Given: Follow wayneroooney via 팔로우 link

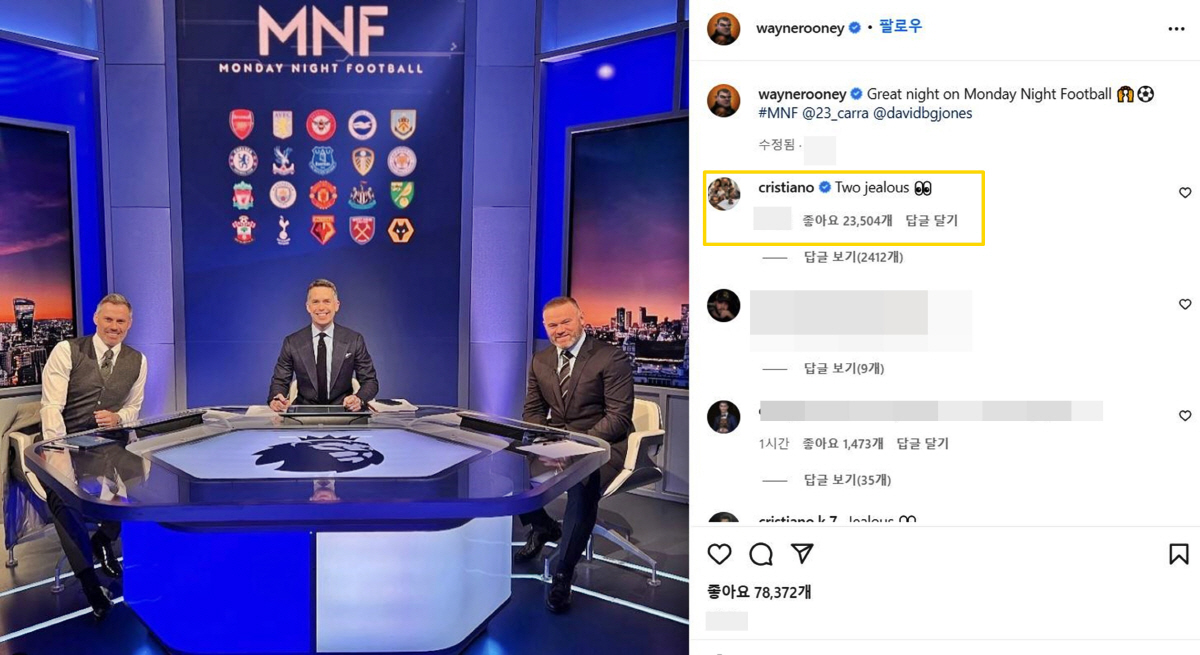Looking at the screenshot, I should coord(900,28).
